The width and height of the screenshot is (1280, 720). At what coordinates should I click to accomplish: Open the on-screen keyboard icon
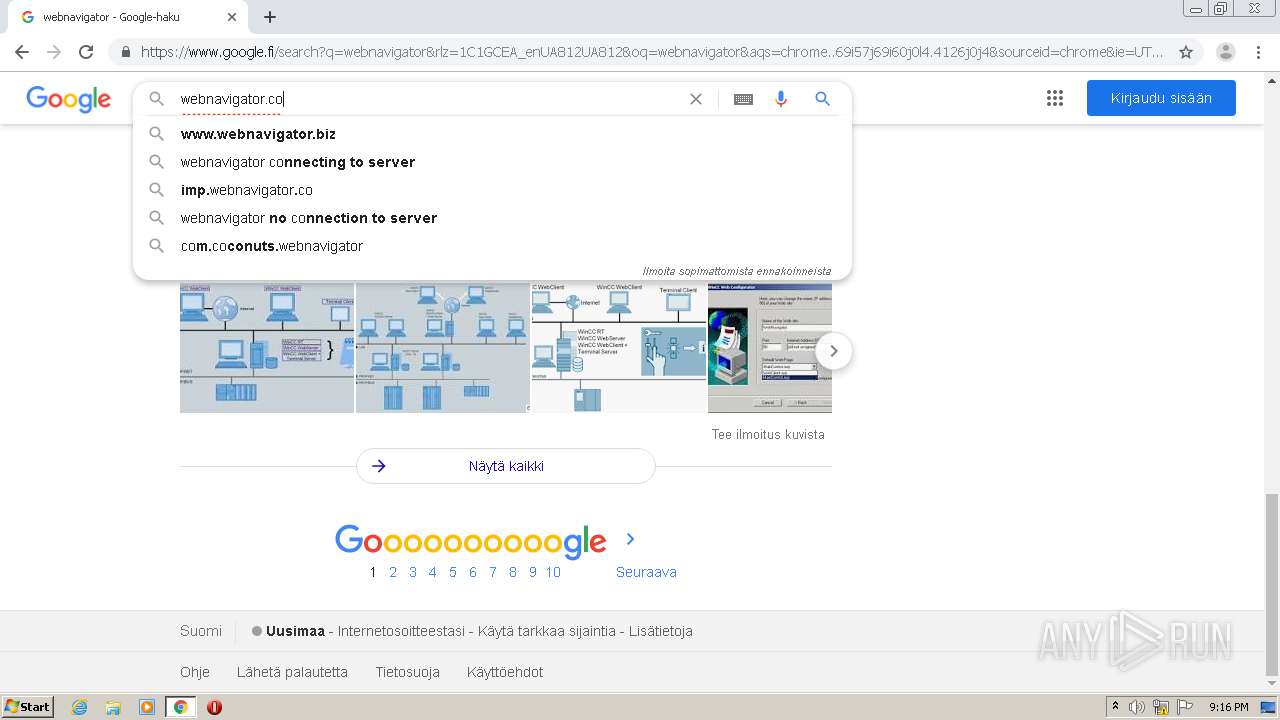[x=743, y=99]
